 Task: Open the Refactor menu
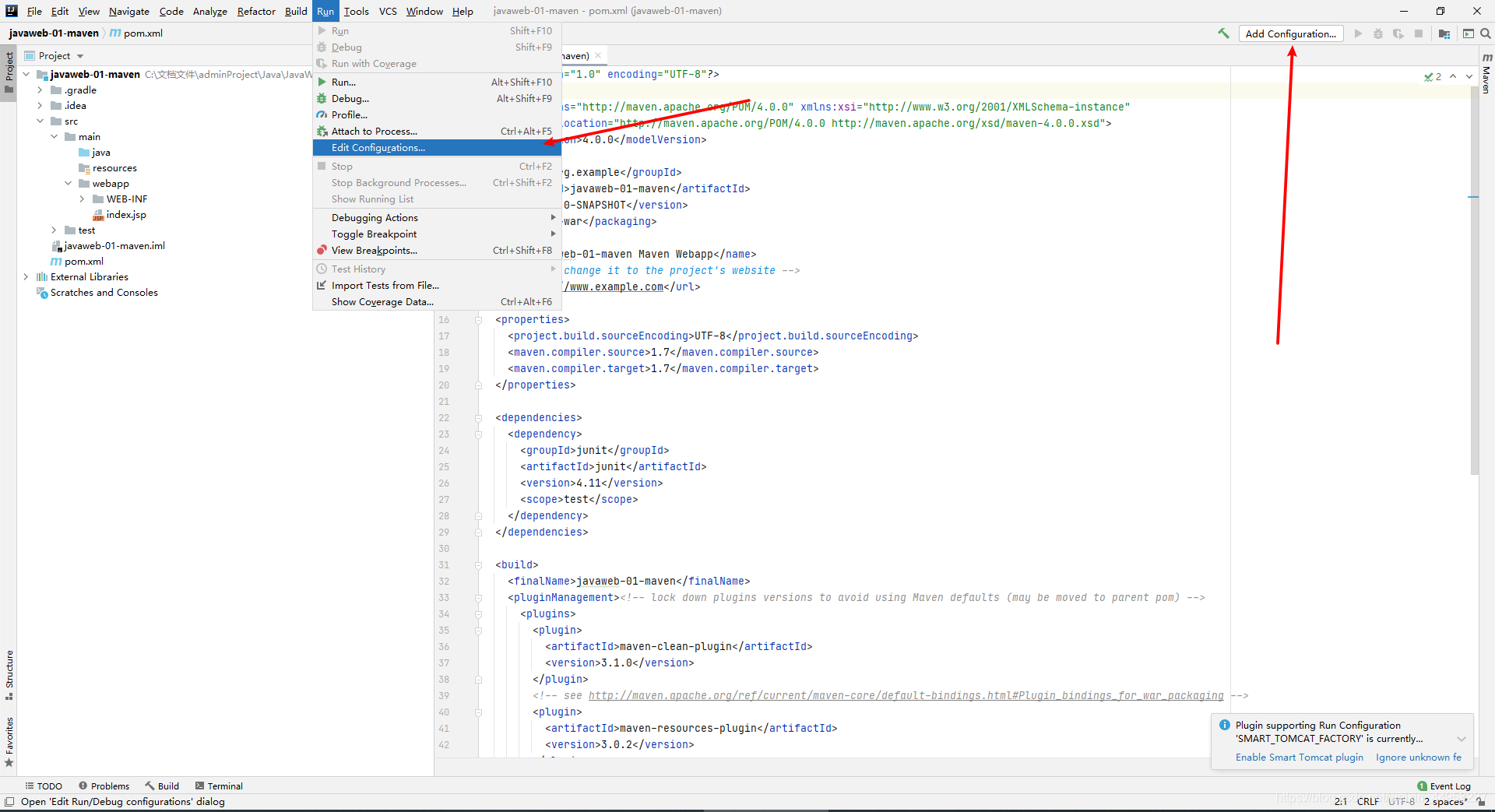pos(256,11)
